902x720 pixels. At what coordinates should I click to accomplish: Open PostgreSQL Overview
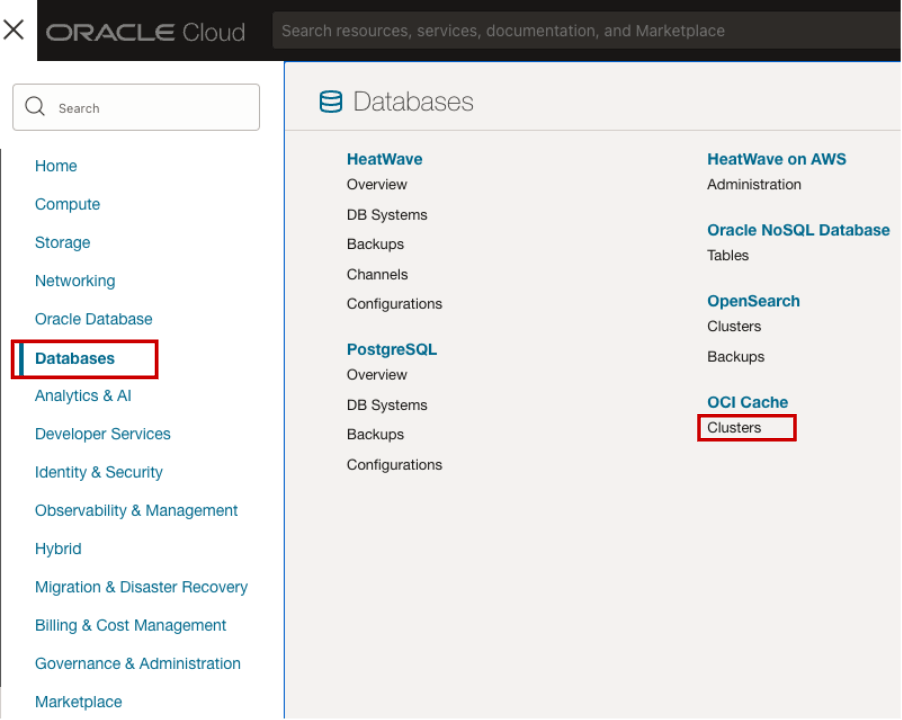pyautogui.click(x=377, y=375)
